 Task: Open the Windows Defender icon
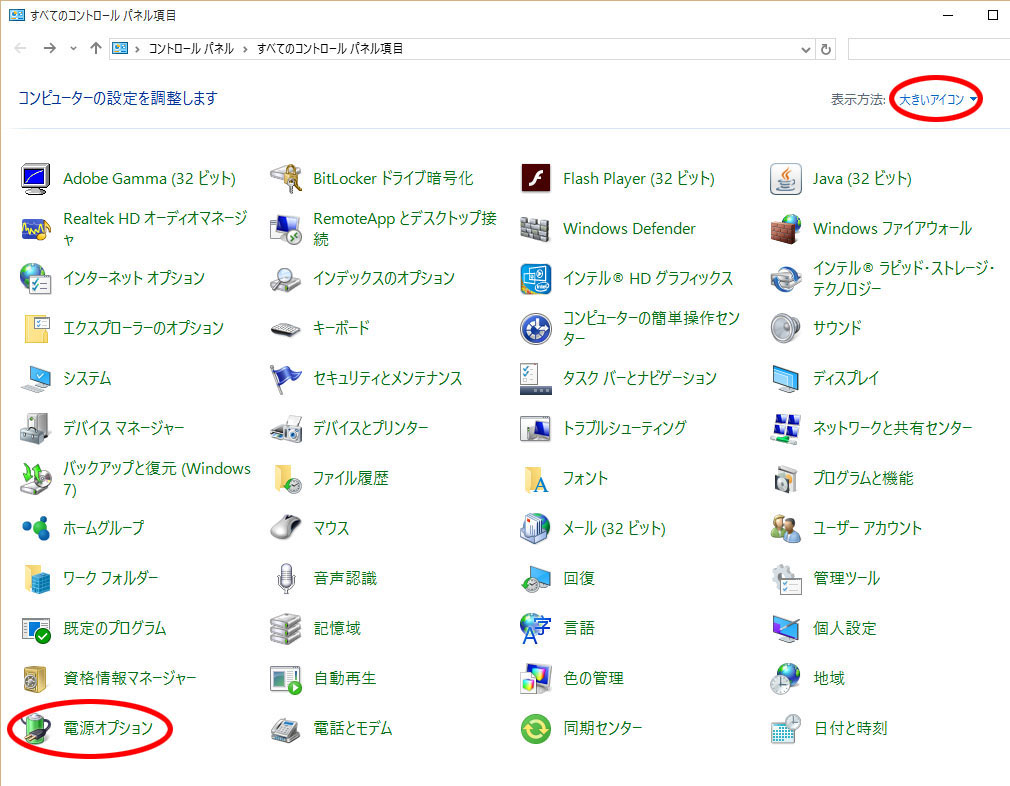(535, 229)
